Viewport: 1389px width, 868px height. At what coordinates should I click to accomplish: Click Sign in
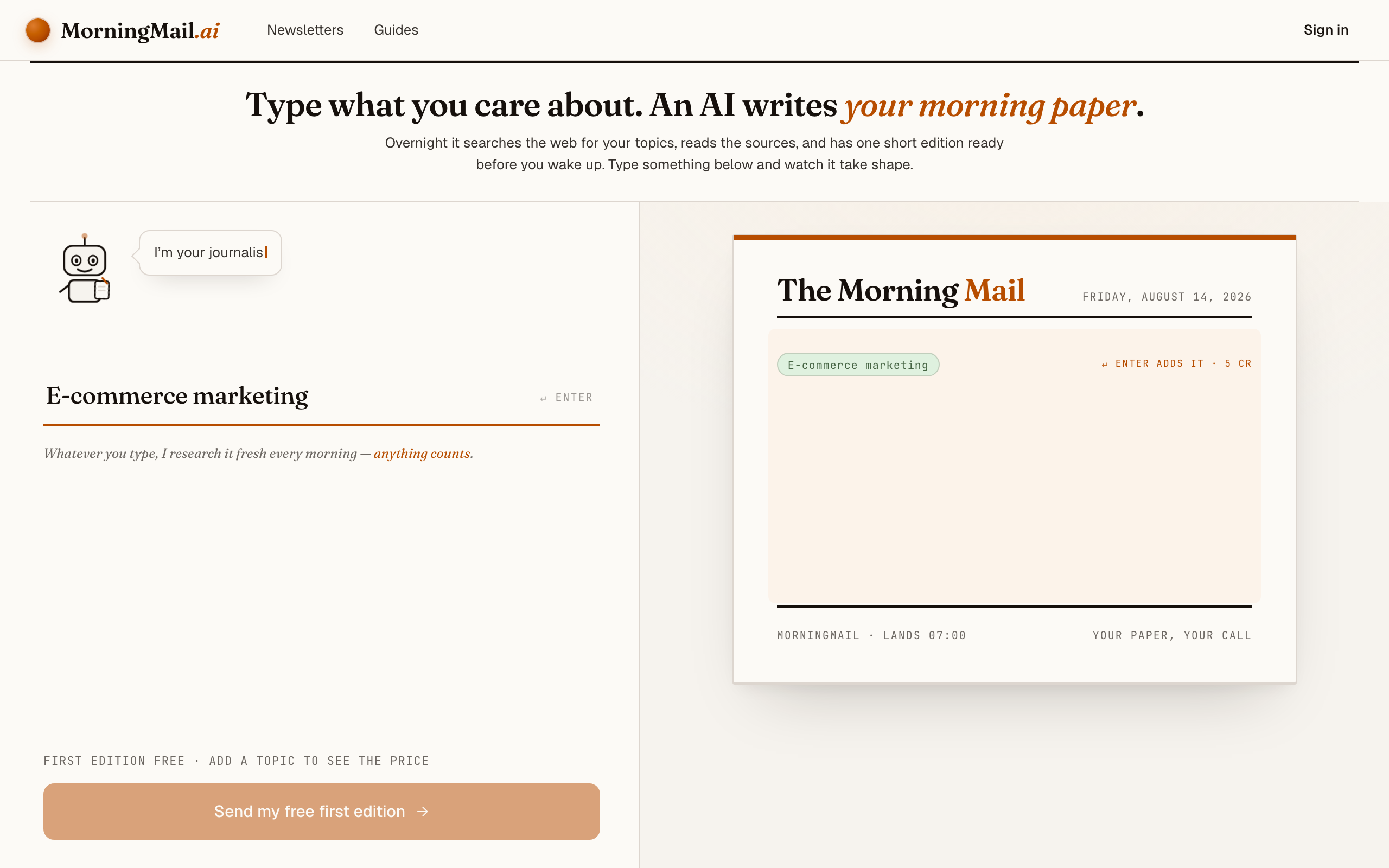coord(1326,30)
